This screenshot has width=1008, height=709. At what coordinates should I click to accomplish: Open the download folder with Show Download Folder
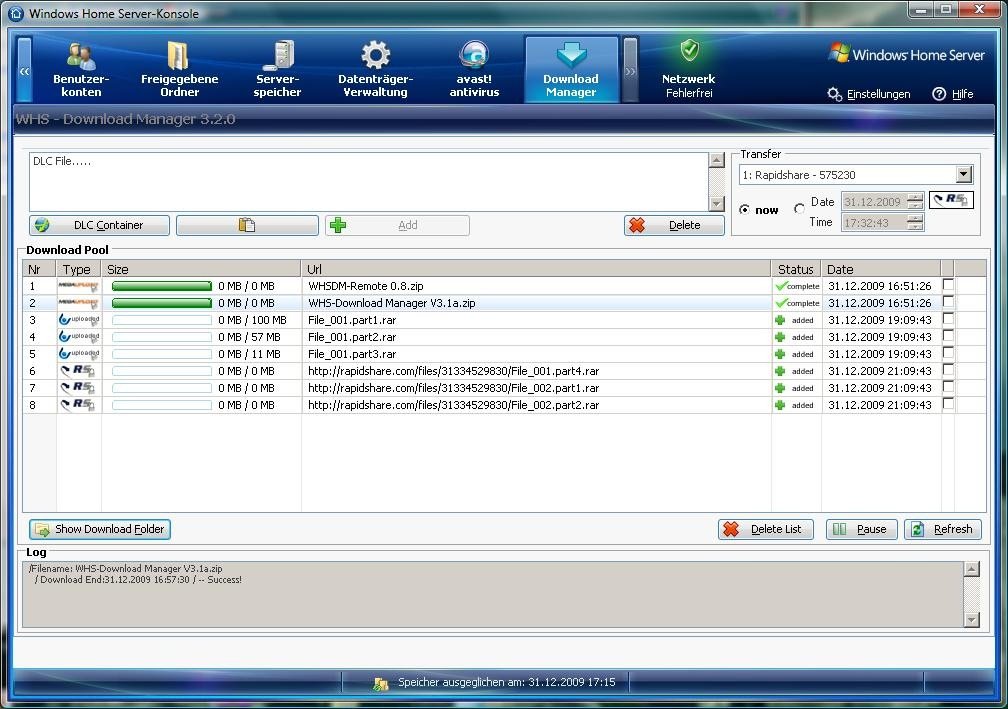point(100,529)
